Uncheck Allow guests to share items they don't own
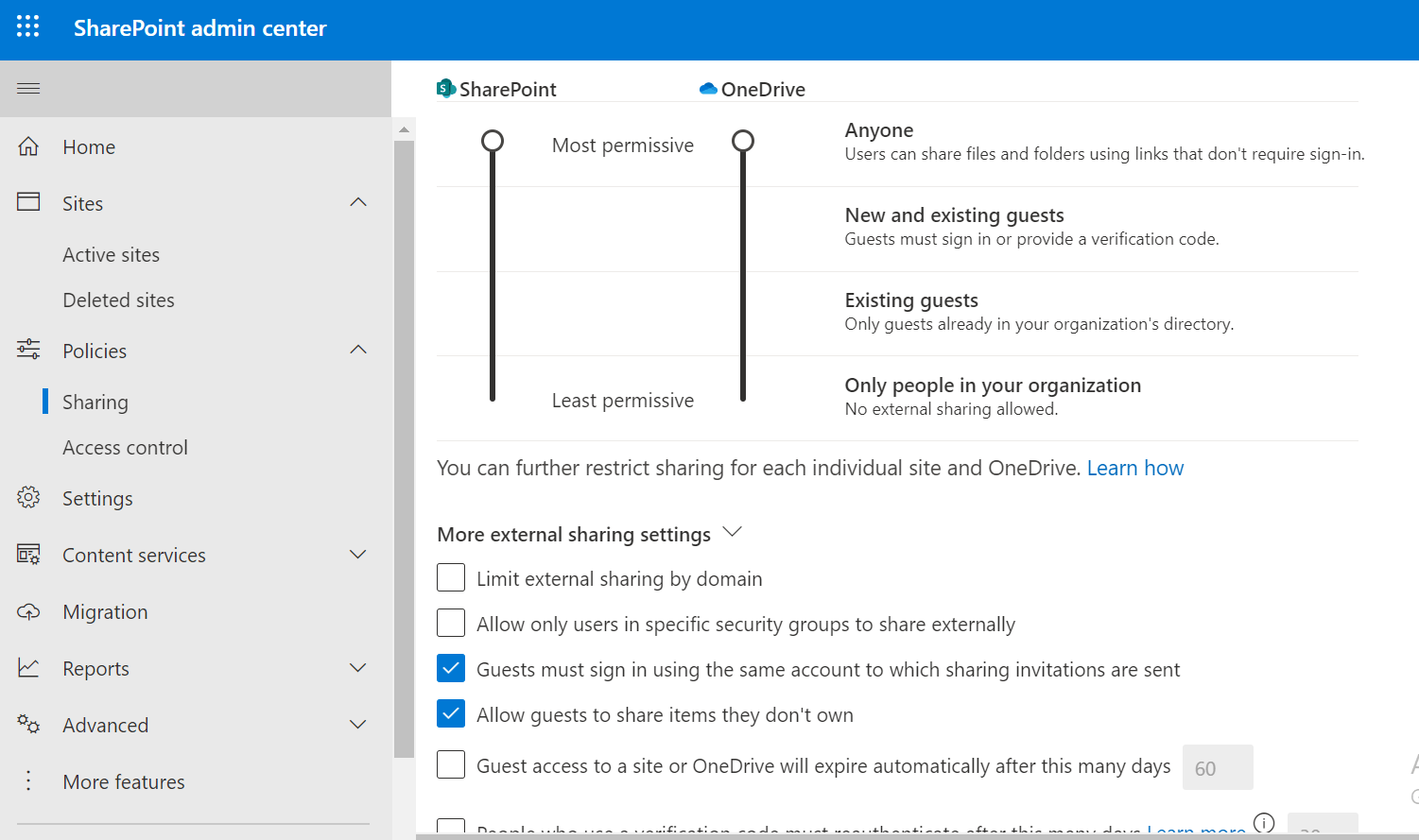 pyautogui.click(x=451, y=713)
